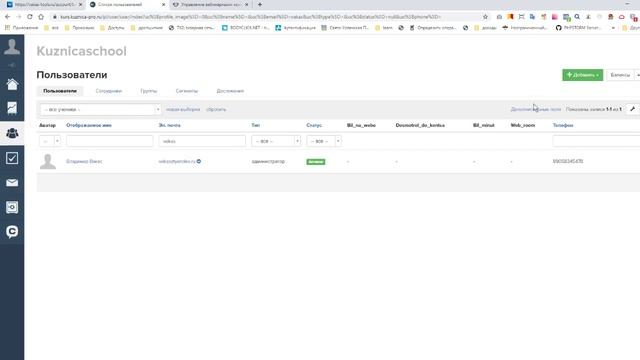Click the user email link in the row
This screenshot has width=640, height=360.
177,161
